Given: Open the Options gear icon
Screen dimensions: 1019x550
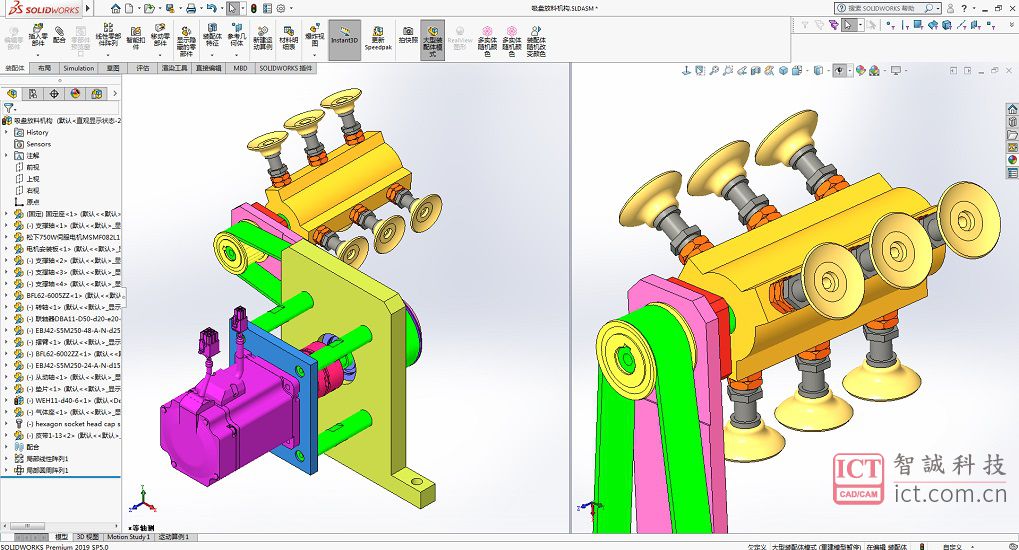Looking at the screenshot, I should (x=281, y=8).
